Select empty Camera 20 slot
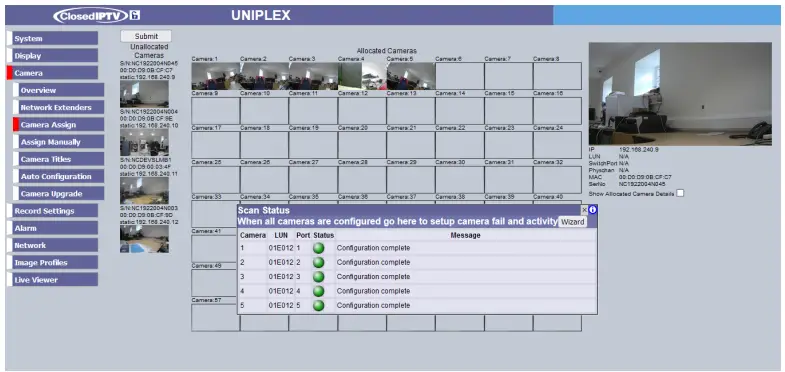Screen dimensions: 785x372 (x=362, y=145)
